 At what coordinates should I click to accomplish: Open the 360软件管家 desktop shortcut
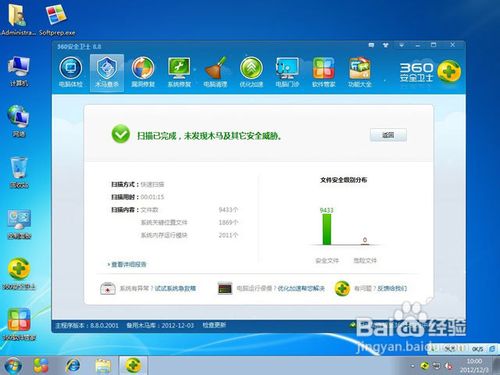coord(19,324)
